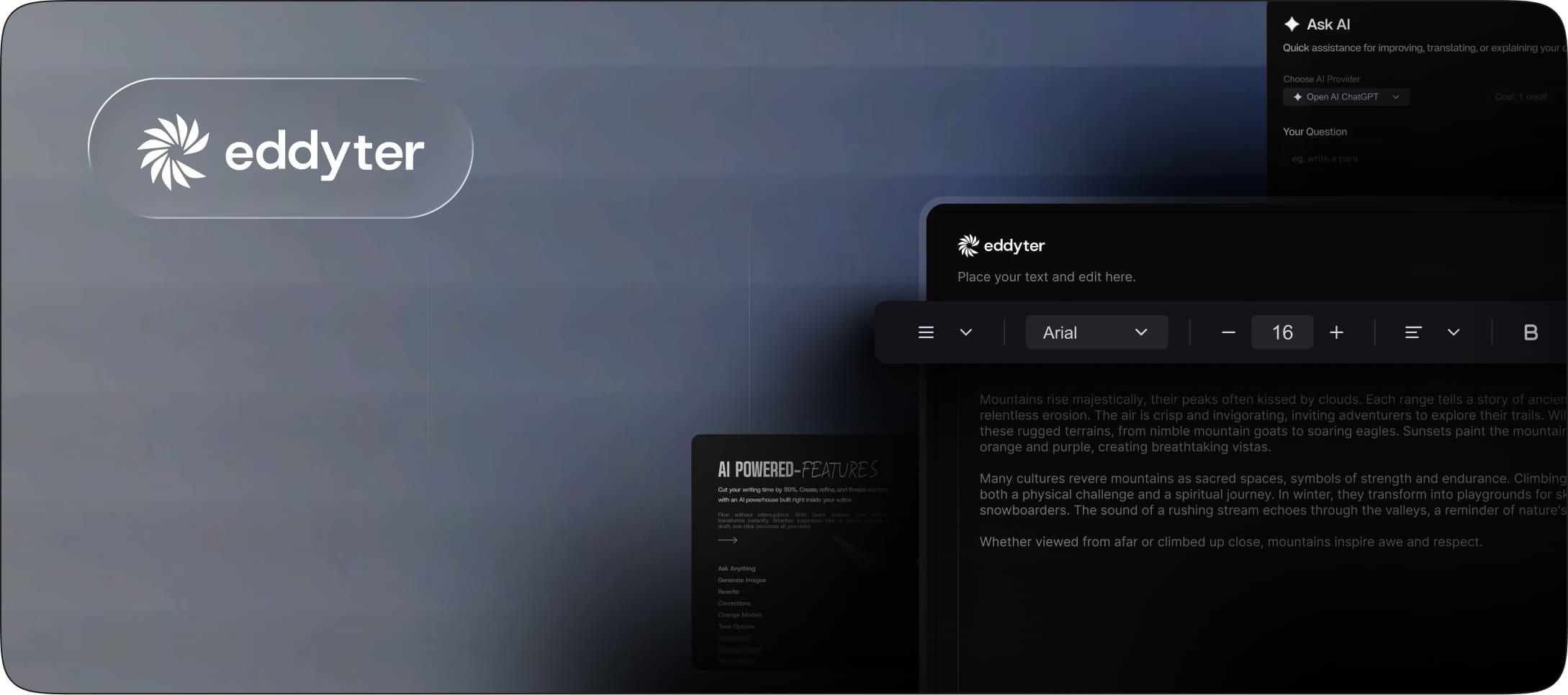Click the hamburger list icon in toolbar
This screenshot has width=1568, height=695.
click(926, 332)
